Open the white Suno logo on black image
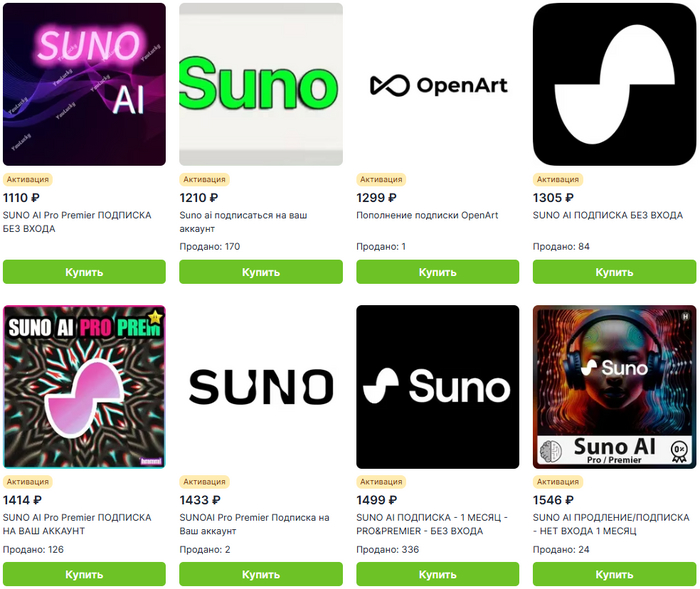Screen dimensions: 700x589 [438, 387]
